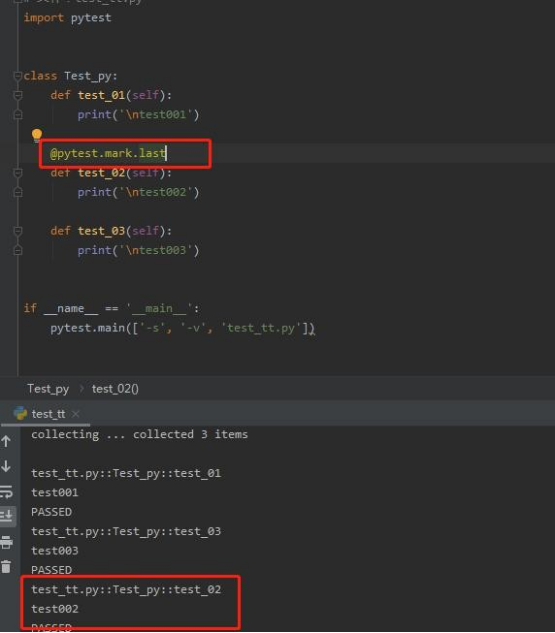This screenshot has height=633, width=555.
Task: Click the test_01 function name
Action: click(x=101, y=95)
